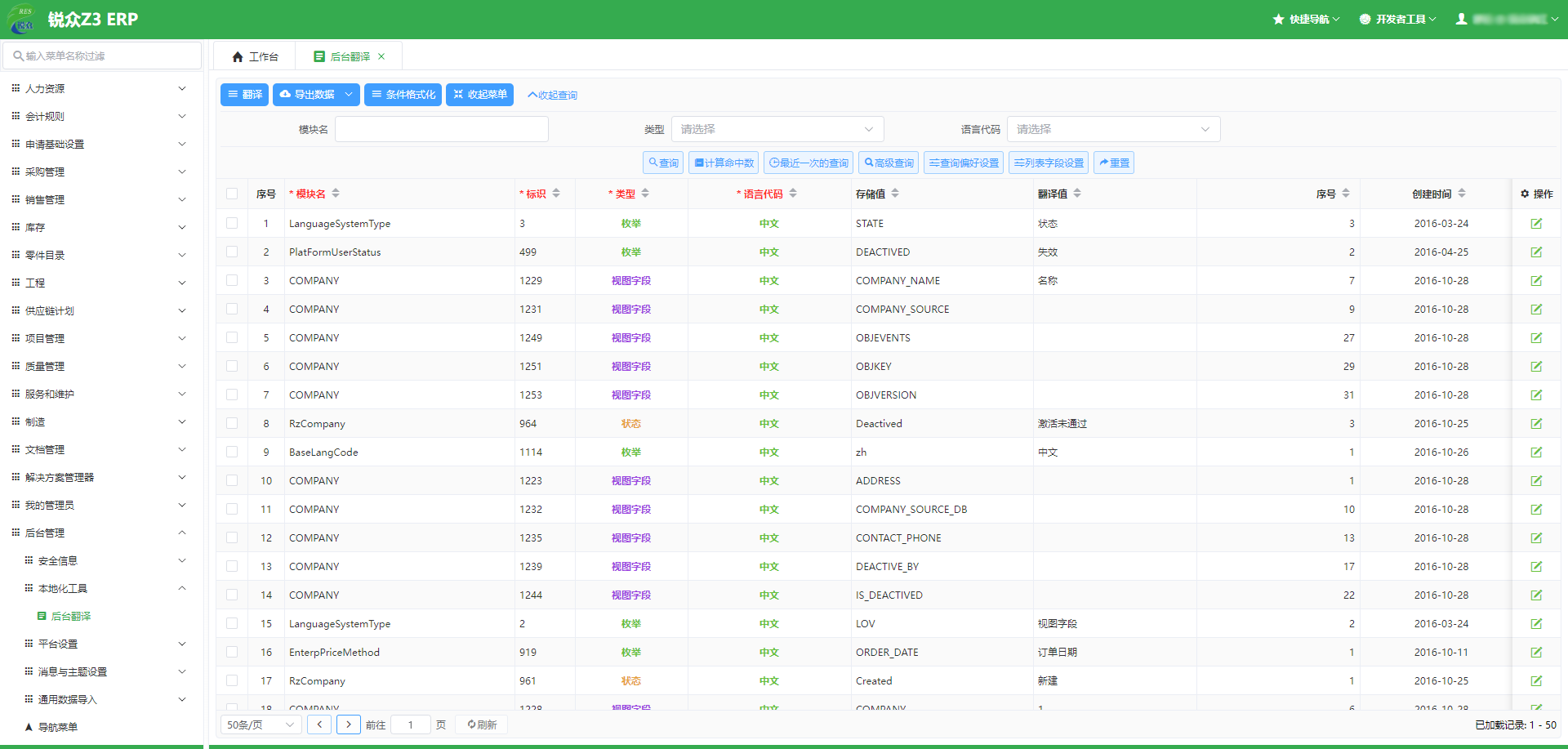
Task: Check the row 12 checkbox (标识 1235)
Action: [232, 537]
